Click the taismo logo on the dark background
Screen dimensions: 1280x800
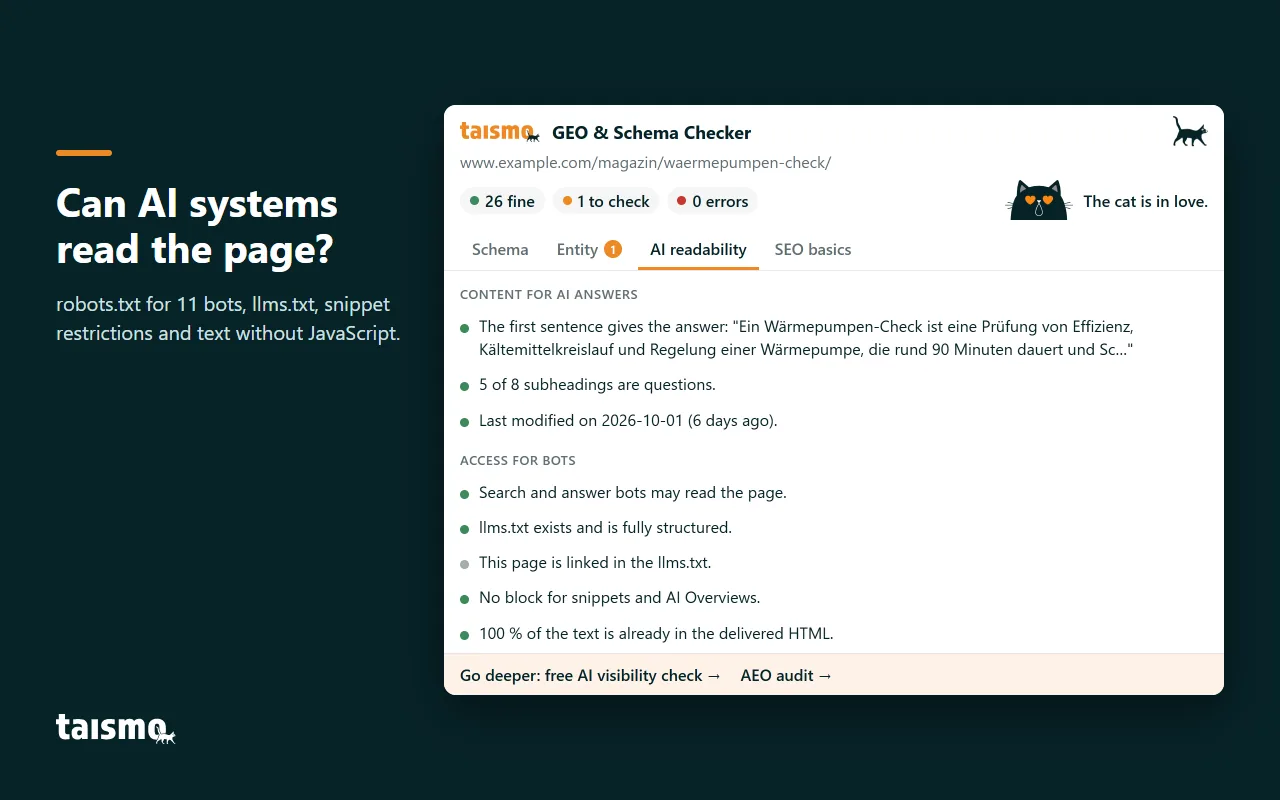coord(116,728)
